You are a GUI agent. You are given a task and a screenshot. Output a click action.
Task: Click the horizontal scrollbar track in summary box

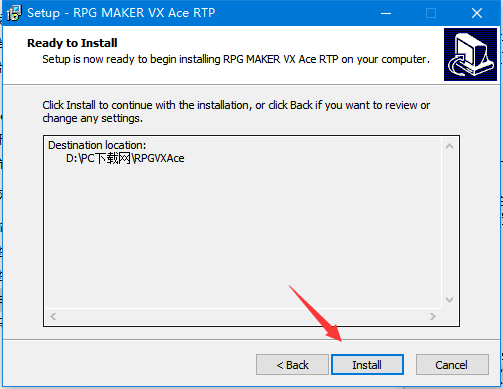[x=243, y=316]
